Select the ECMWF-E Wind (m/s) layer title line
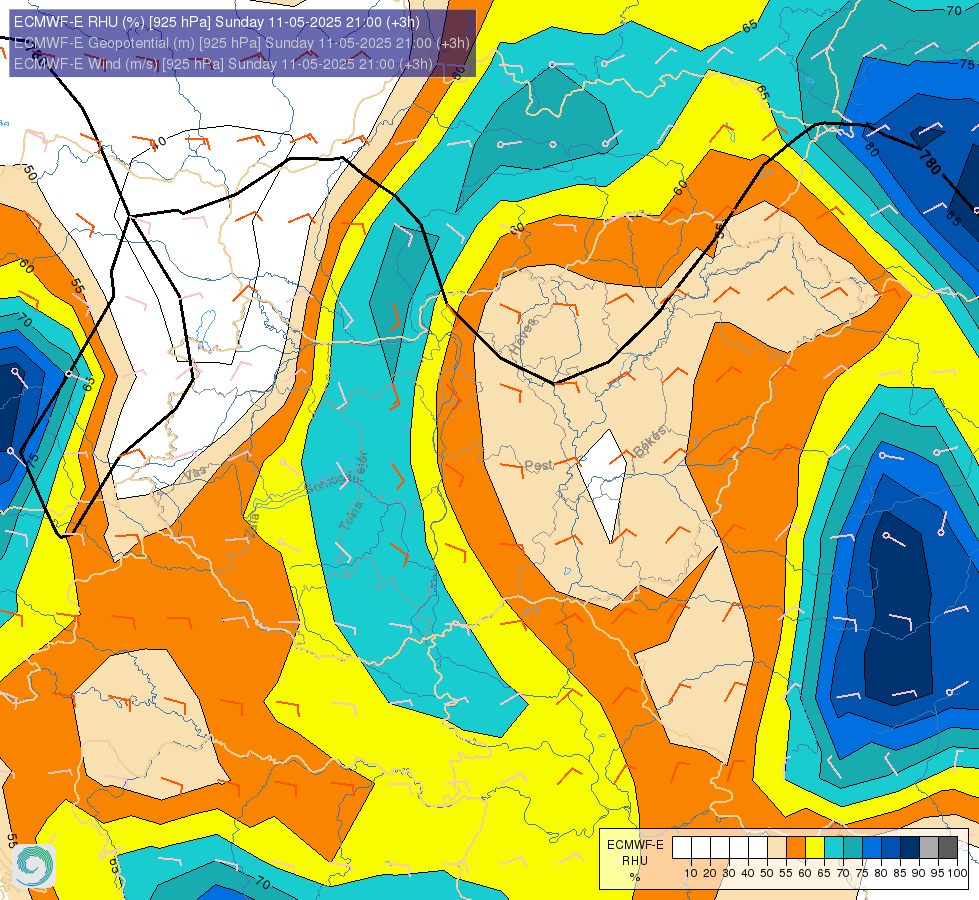The width and height of the screenshot is (979, 900). click(x=223, y=64)
